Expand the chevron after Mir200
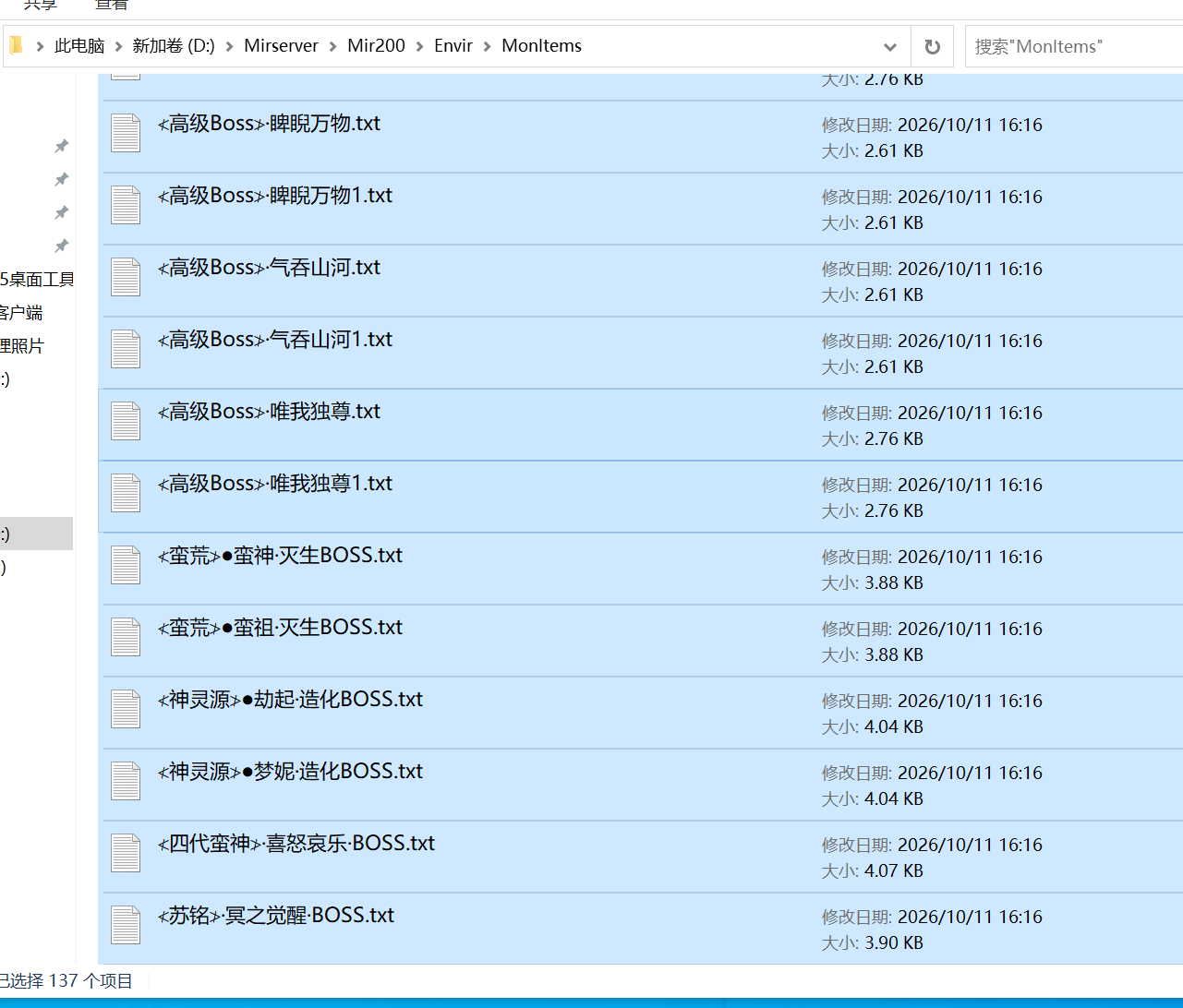The width and height of the screenshot is (1183, 1008). (x=419, y=46)
